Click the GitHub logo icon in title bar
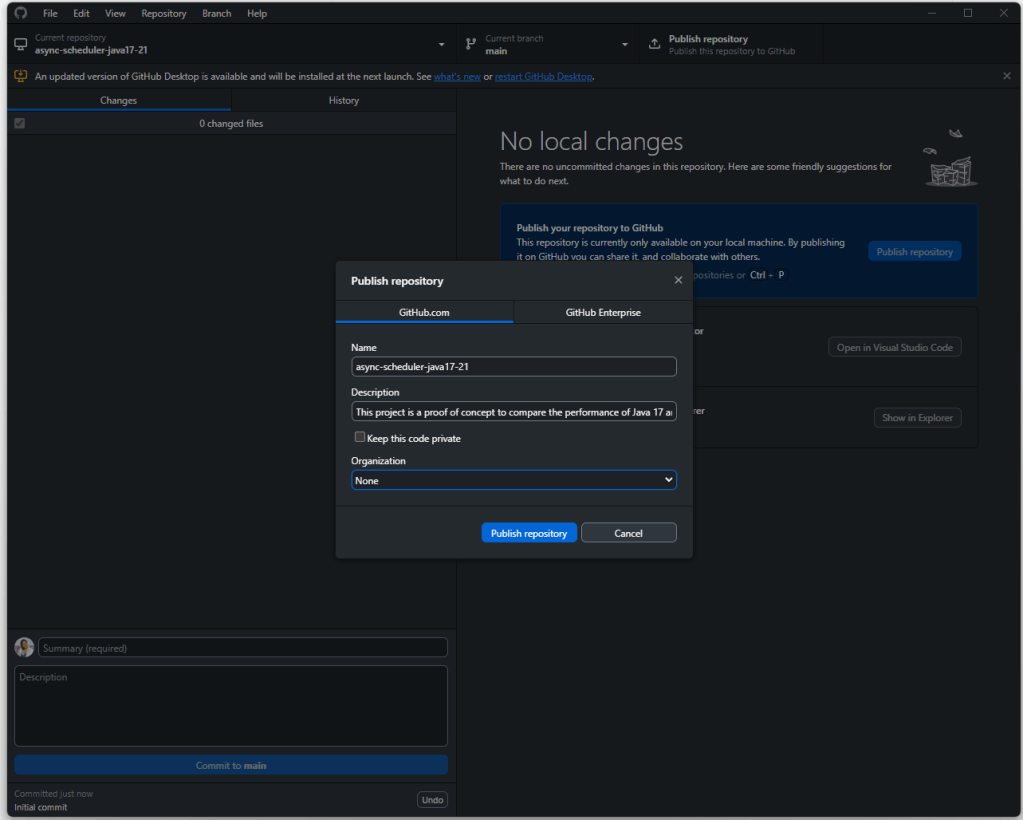 click(20, 13)
